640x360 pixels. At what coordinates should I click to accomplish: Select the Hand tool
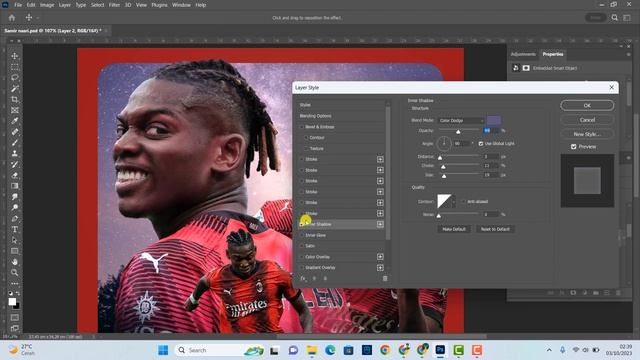[15, 262]
